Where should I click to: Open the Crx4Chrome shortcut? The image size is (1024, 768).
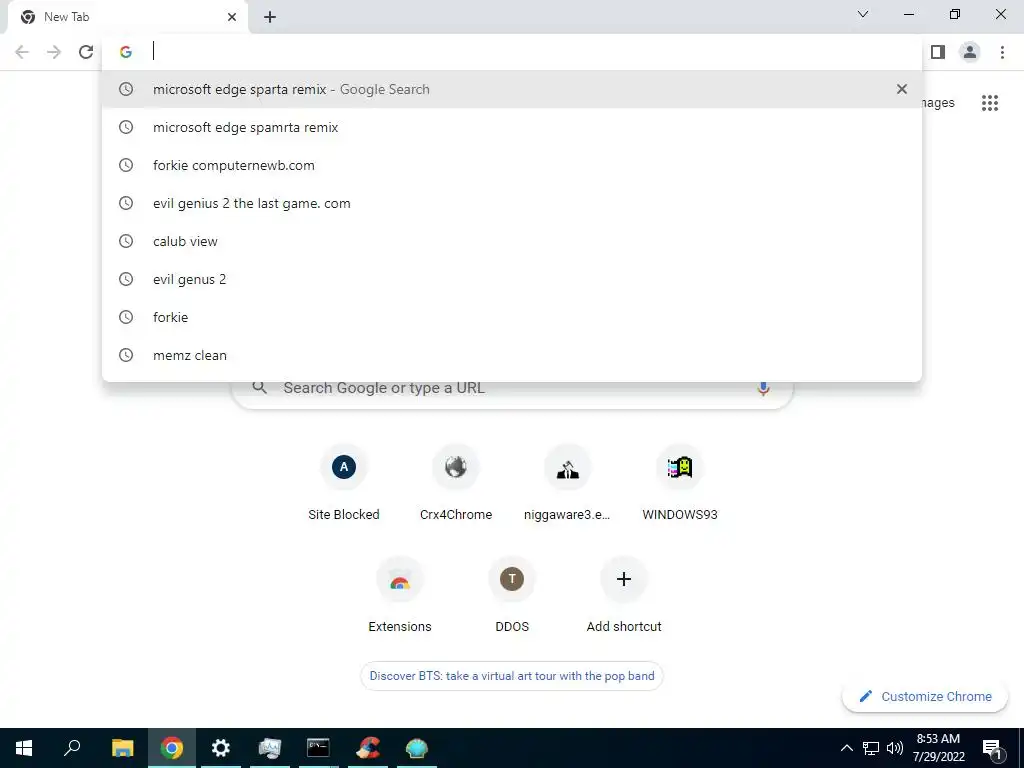[456, 483]
